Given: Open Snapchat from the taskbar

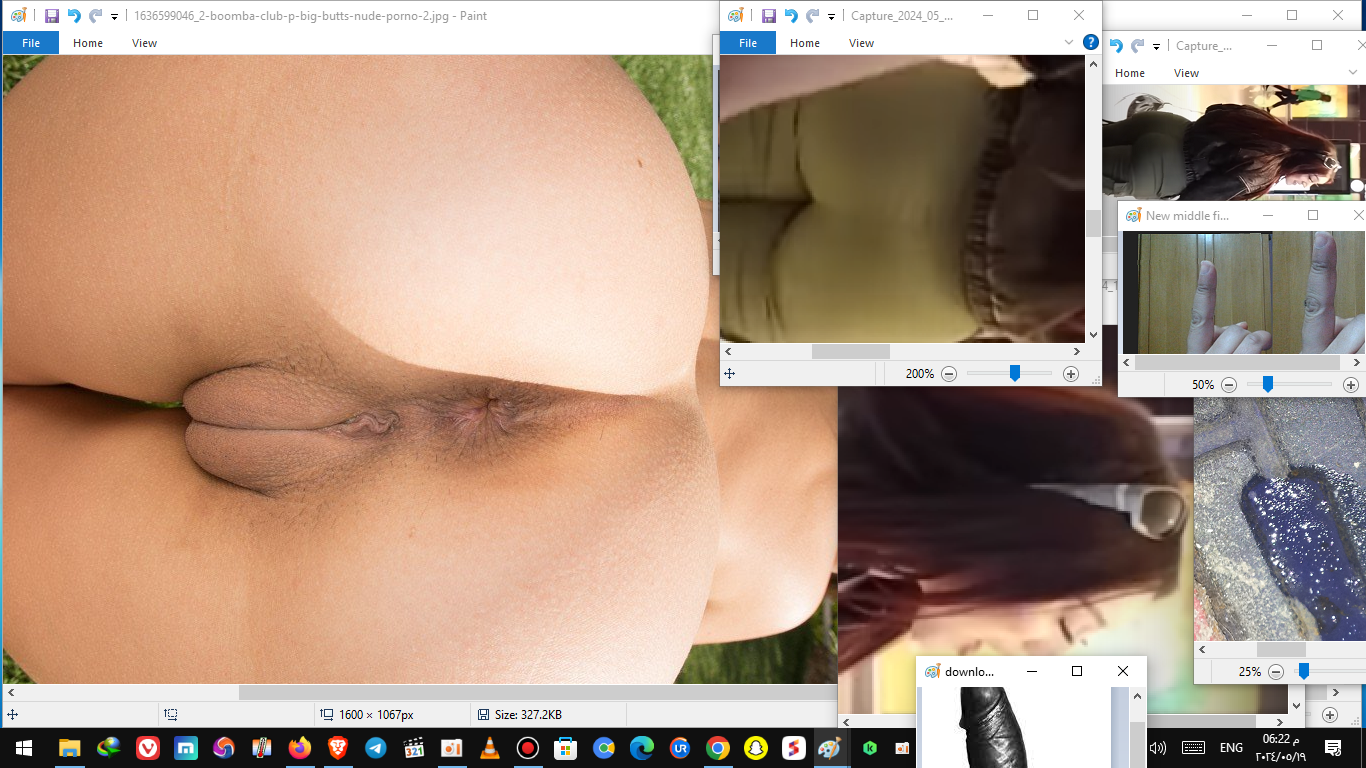Looking at the screenshot, I should click(x=755, y=748).
